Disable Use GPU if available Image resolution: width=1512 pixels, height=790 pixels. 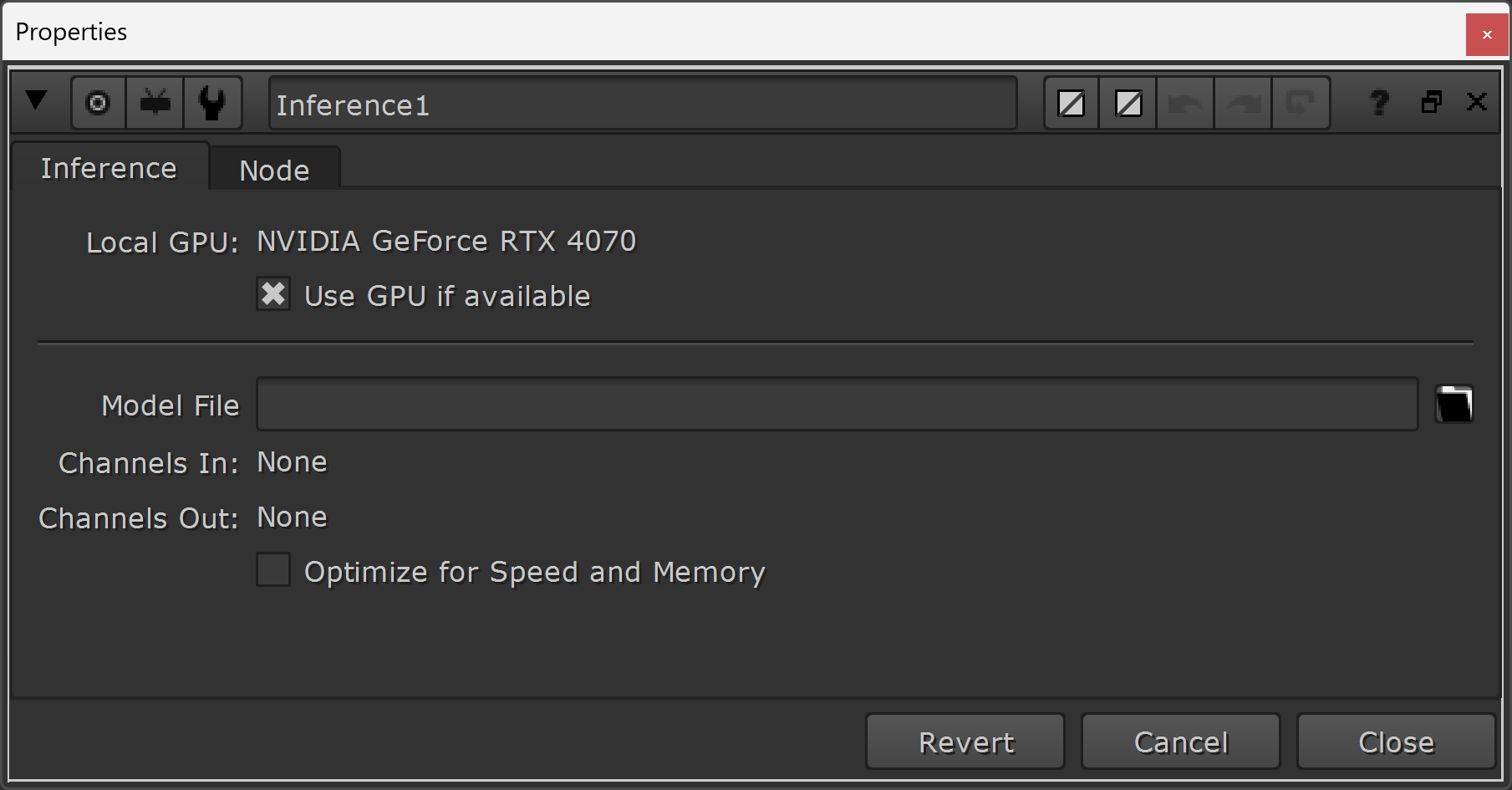(273, 294)
